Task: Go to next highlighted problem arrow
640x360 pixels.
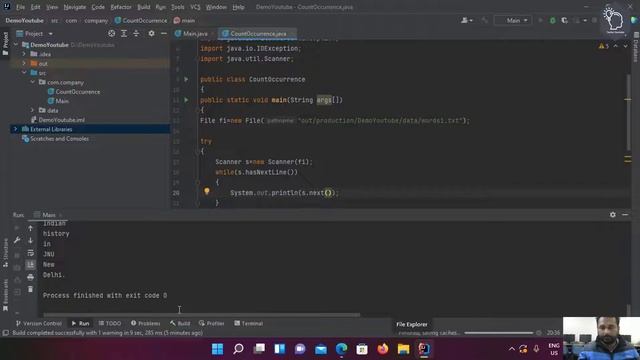Action: [x=625, y=46]
